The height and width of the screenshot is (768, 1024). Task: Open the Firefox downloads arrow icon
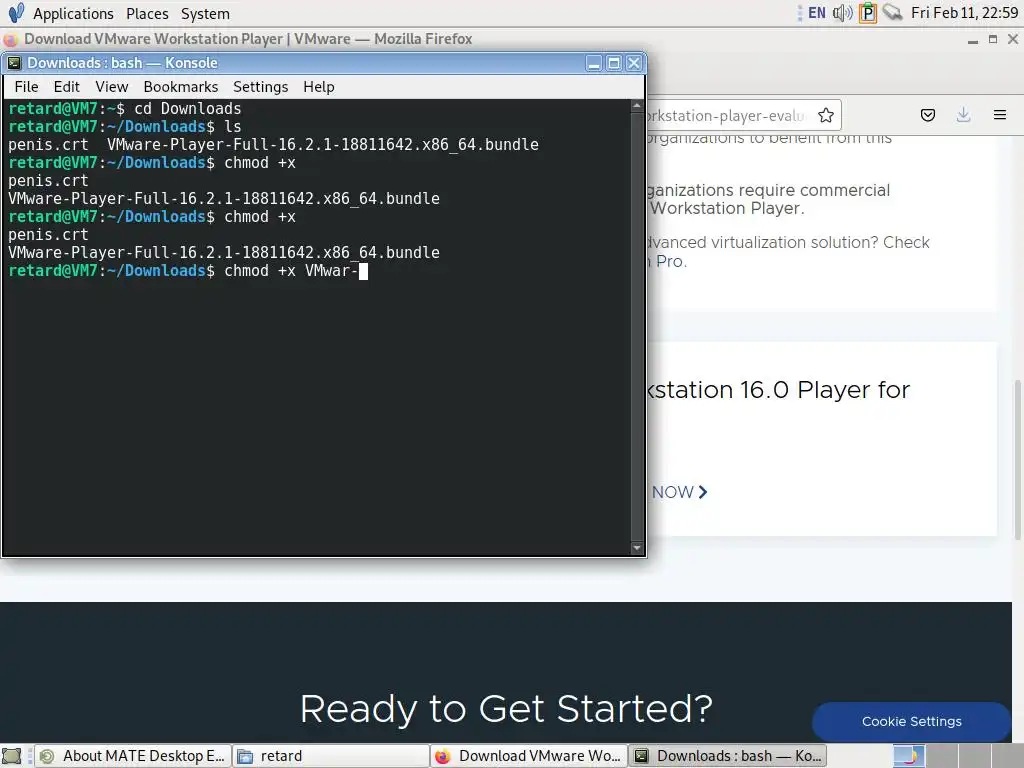[x=963, y=116]
